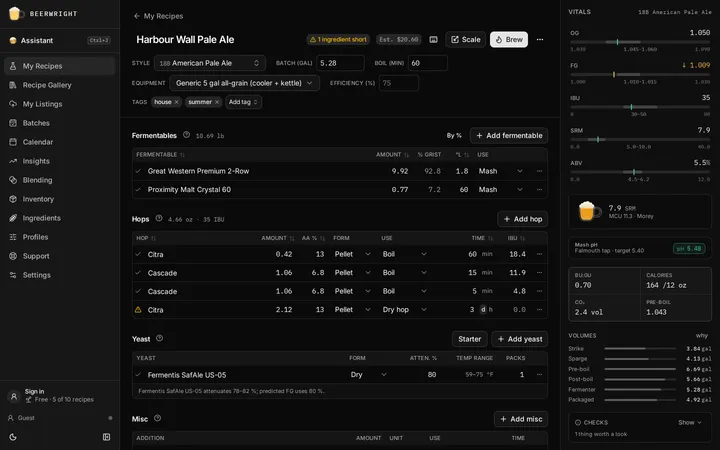
Task: Click Add fermentable button
Action: coord(509,135)
